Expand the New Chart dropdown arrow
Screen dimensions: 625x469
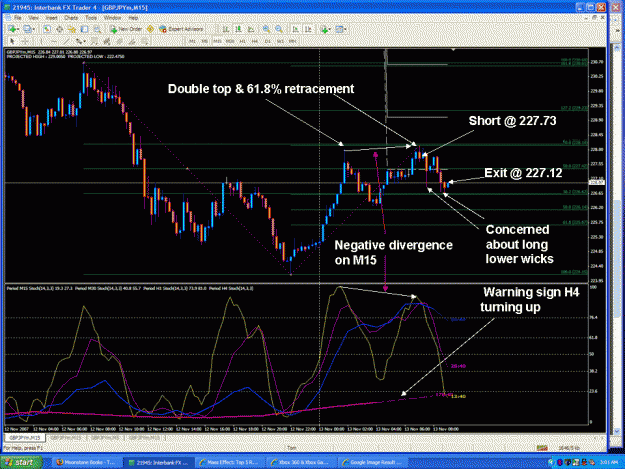(x=18, y=29)
